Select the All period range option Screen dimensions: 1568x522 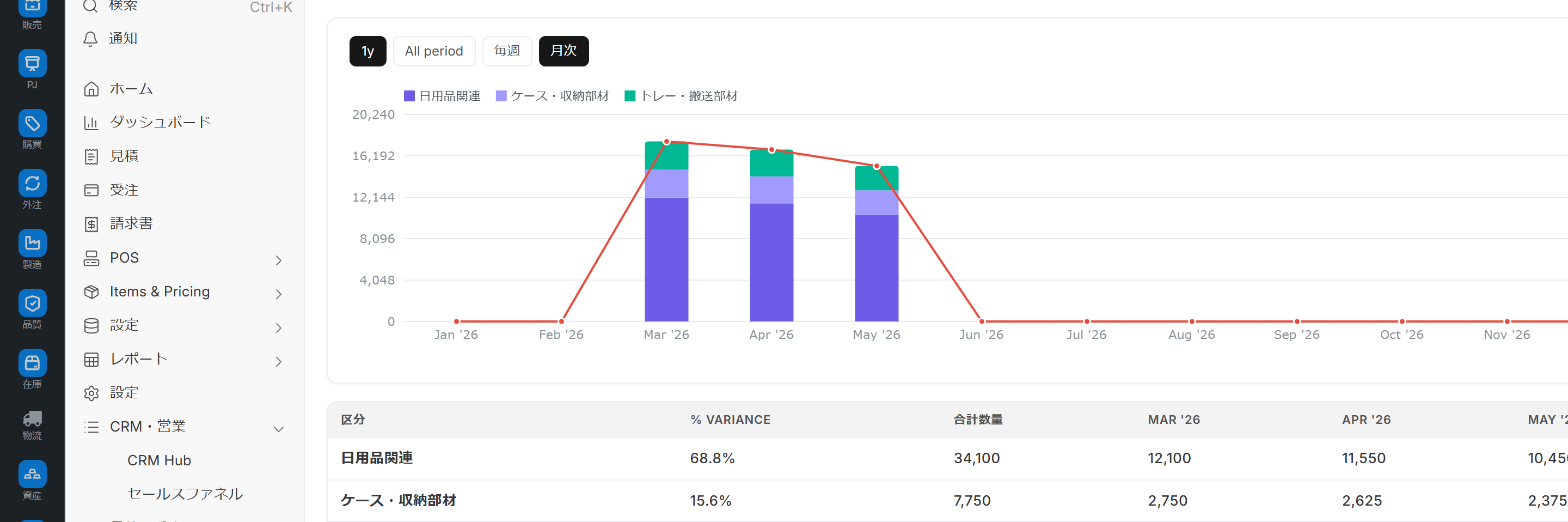tap(434, 51)
